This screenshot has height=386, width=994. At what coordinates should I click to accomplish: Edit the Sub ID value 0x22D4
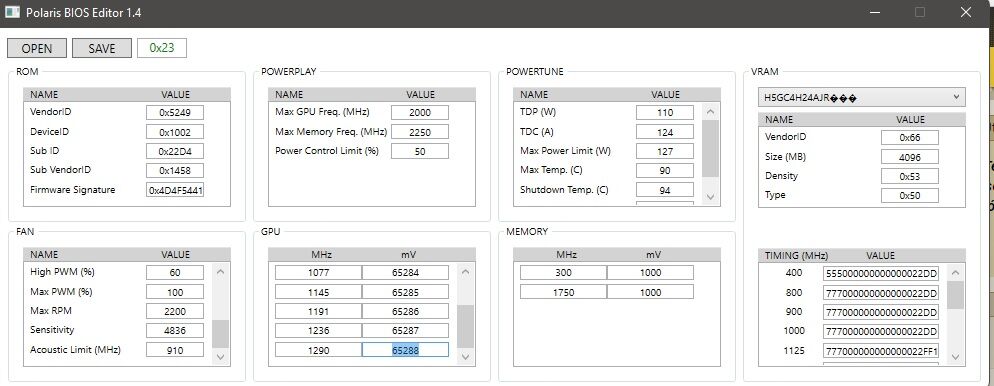[175, 151]
